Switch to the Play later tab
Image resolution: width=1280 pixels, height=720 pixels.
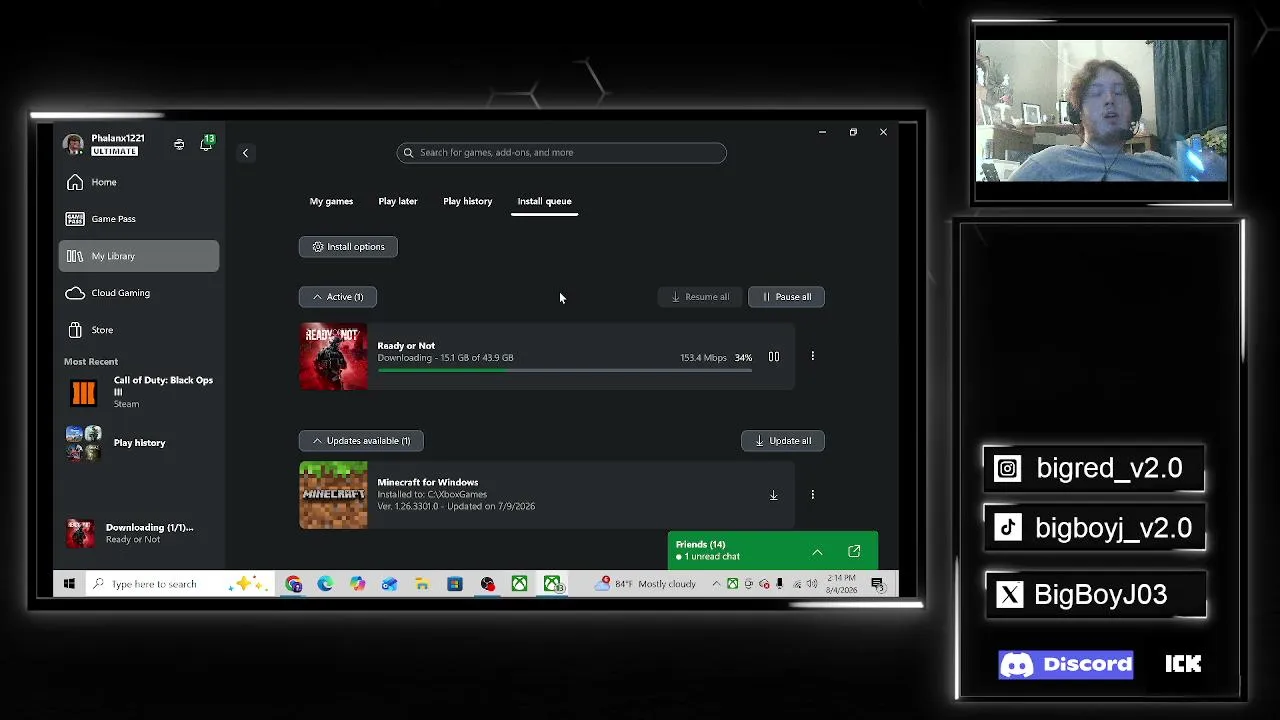pos(398,201)
